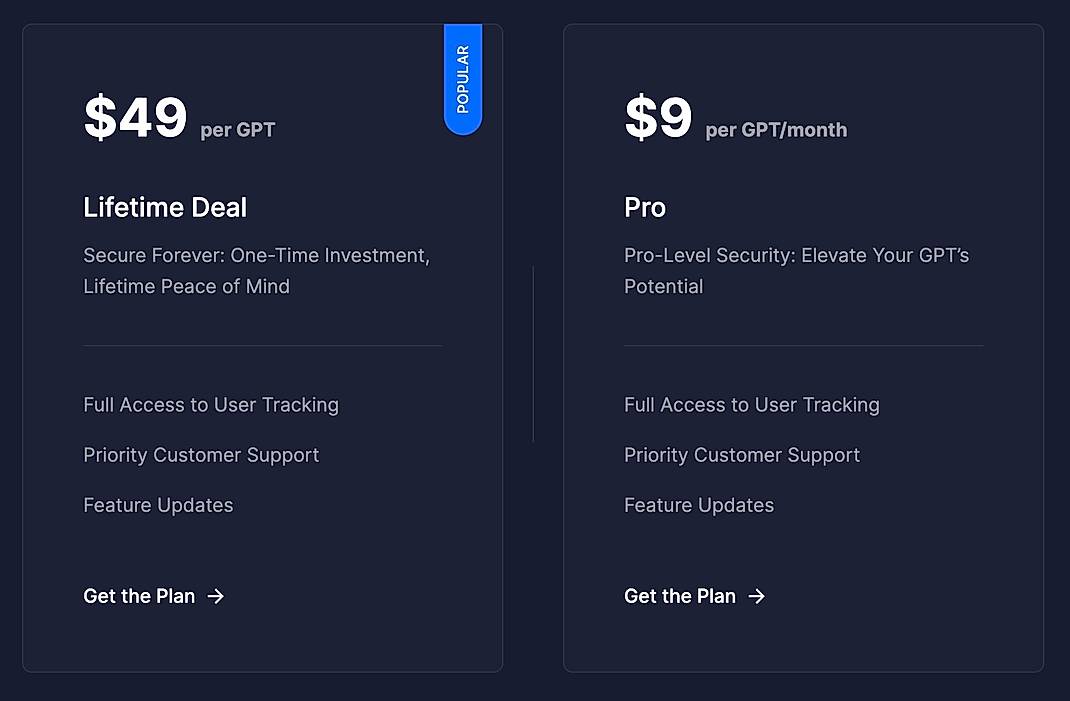Click the Pro-Level Security description text
Screen dimensions: 1070x701
pos(797,270)
